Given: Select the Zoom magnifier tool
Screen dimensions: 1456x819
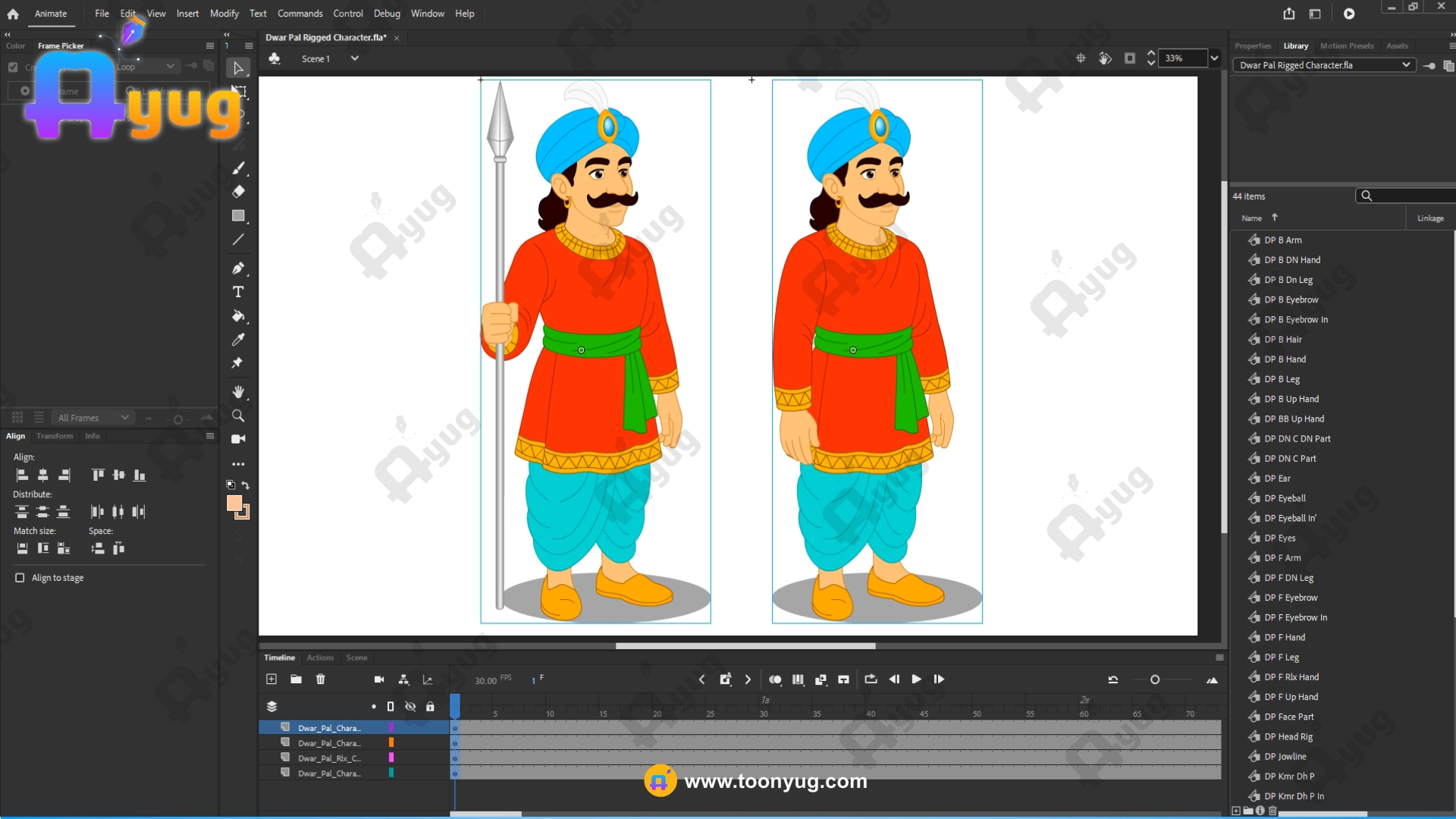Looking at the screenshot, I should click(238, 416).
